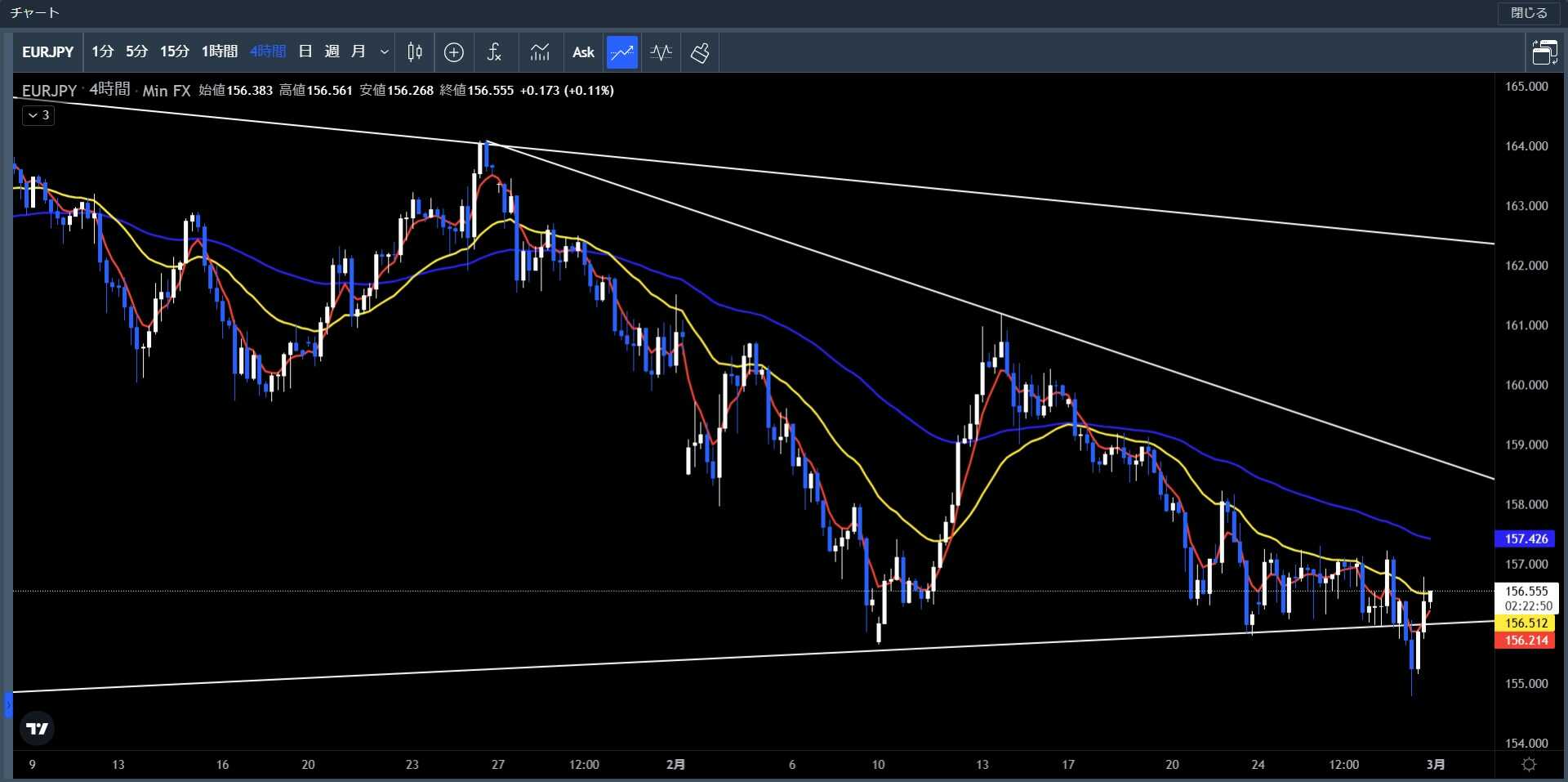Click the 終値156.555 close value in legend
Viewport: 1568px width, 782px height.
click(x=477, y=90)
